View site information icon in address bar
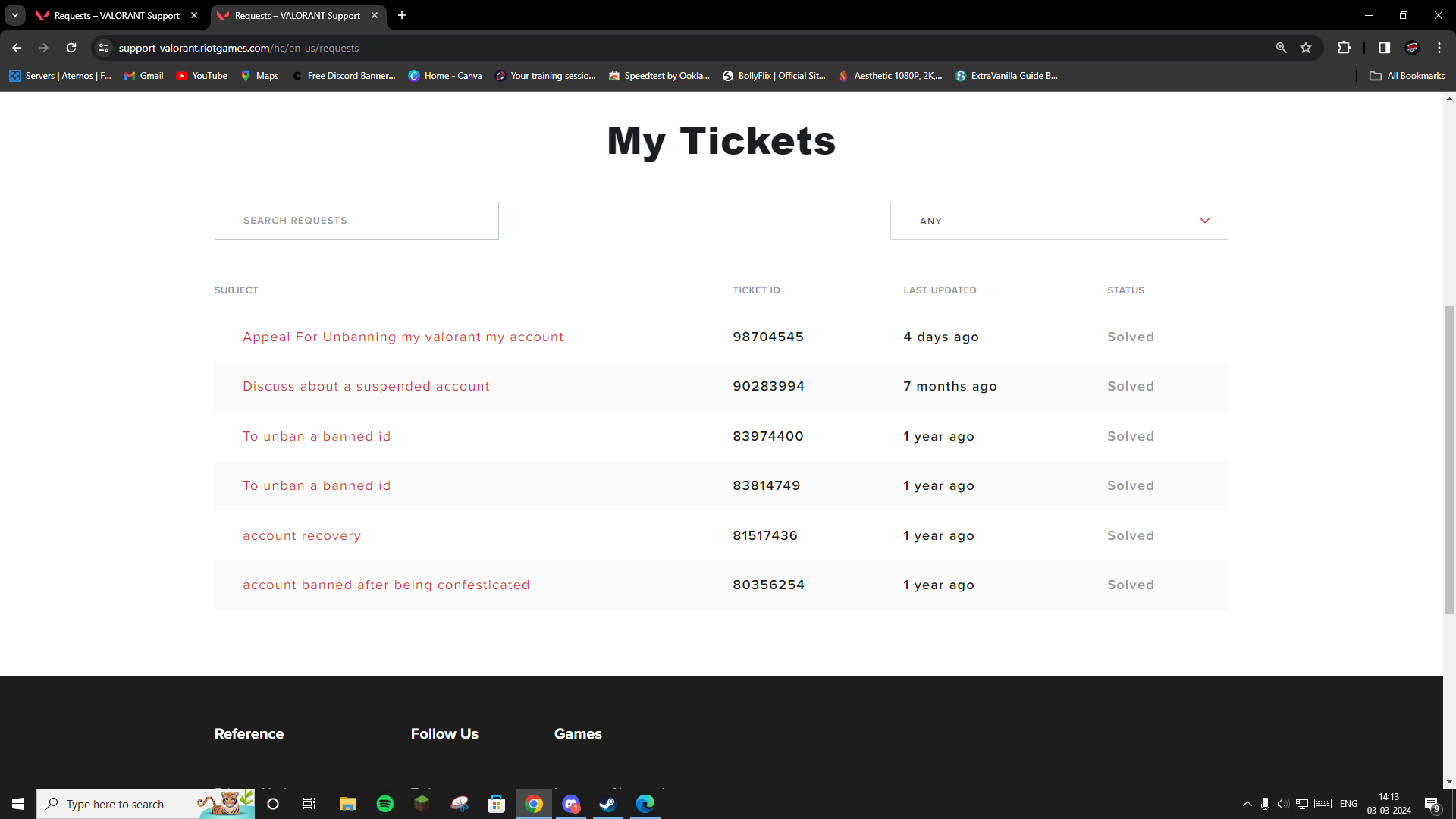Viewport: 1456px width, 819px height. coord(104,48)
